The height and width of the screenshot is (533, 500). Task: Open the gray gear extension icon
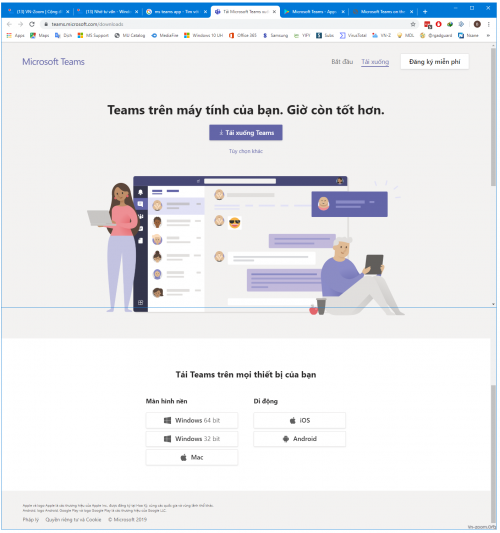click(461, 24)
